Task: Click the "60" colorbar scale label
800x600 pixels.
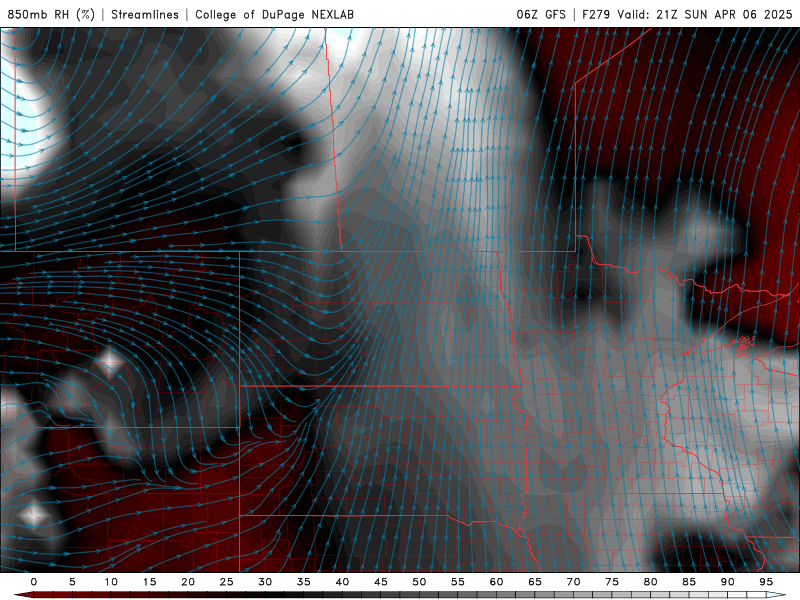Action: coord(496,582)
